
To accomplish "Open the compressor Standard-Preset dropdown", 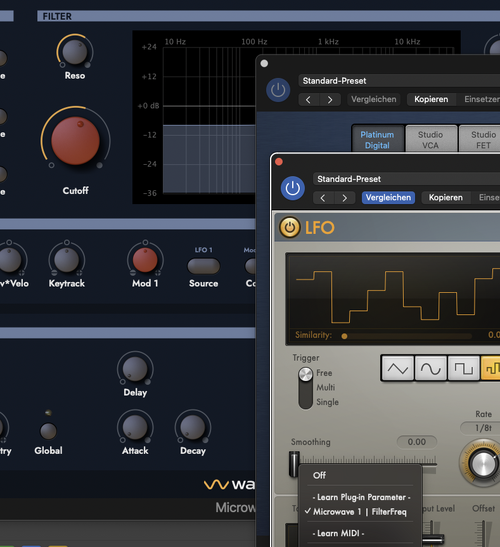I will 399,81.
